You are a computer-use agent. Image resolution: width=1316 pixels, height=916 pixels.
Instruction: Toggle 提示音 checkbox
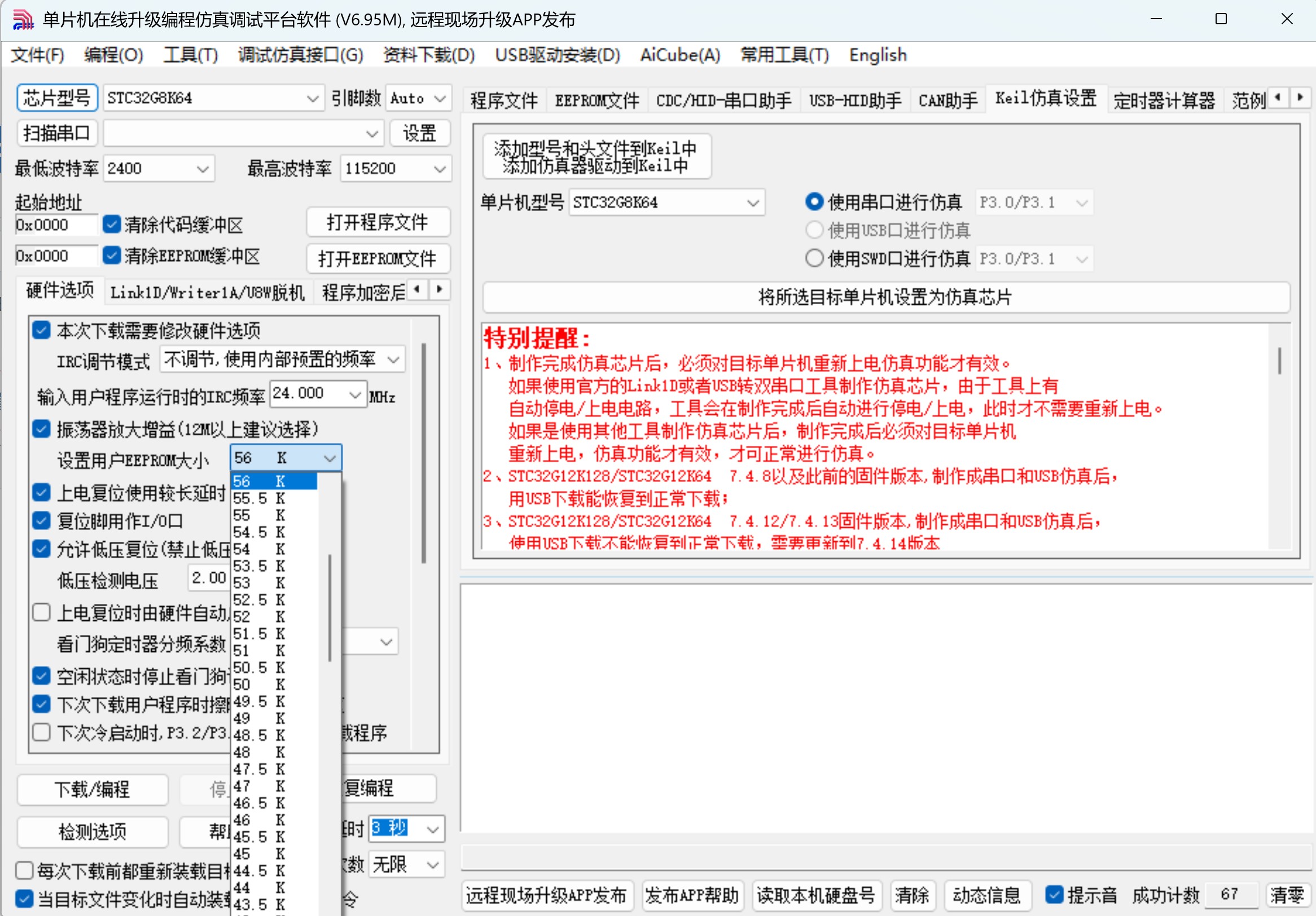tap(1055, 895)
